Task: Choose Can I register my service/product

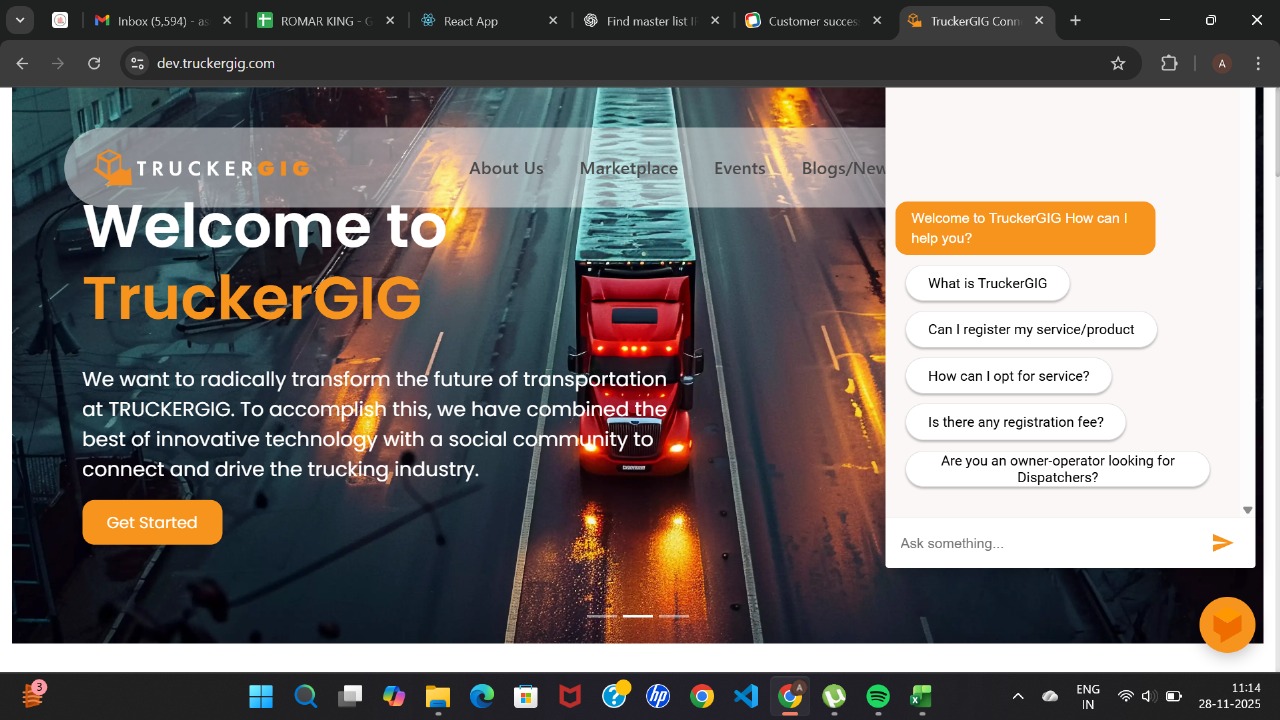Action: tap(1031, 329)
